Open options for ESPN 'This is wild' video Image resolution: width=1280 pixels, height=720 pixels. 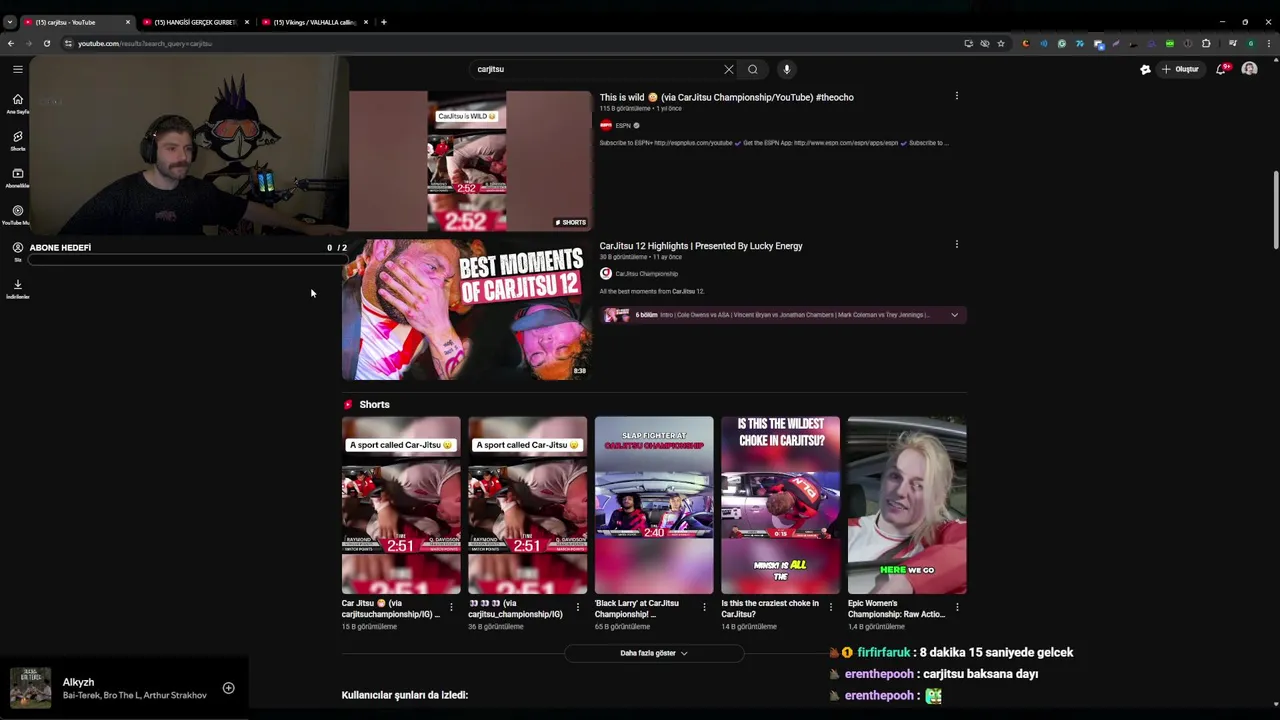pos(957,96)
